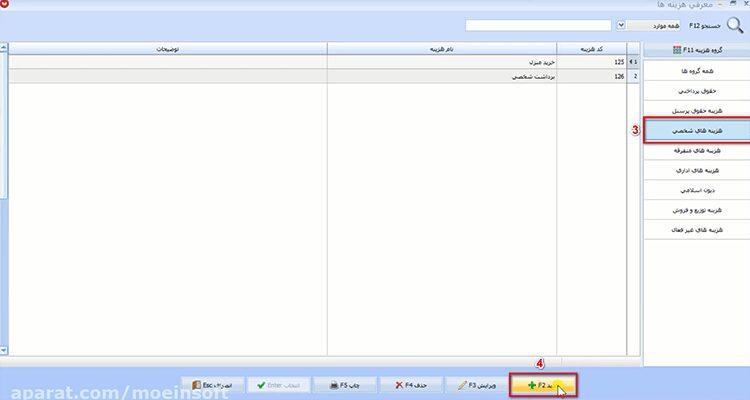Click the green checkmark Select Enter button
Viewport: 750px width, 400px height.
tap(279, 385)
